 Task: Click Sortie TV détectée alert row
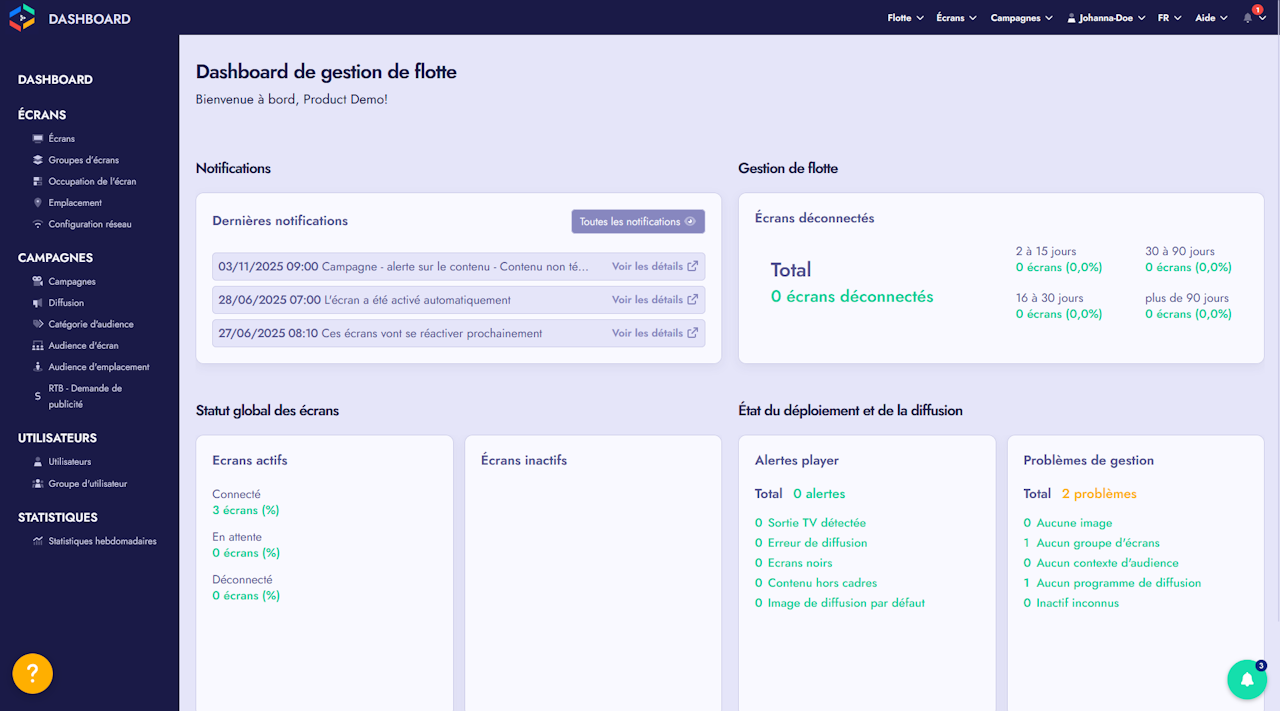[810, 523]
